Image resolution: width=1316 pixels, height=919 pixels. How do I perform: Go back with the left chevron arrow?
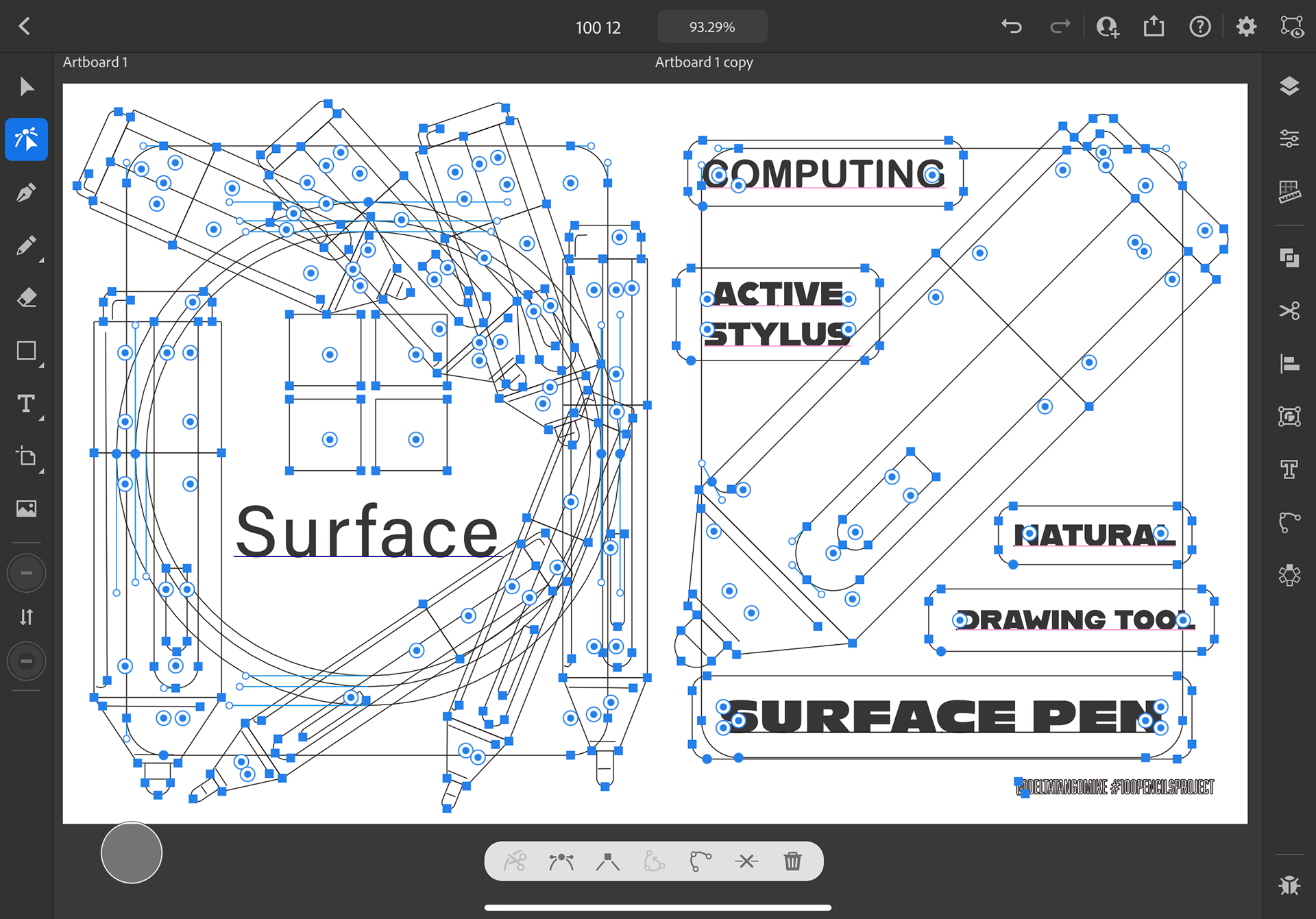click(25, 26)
